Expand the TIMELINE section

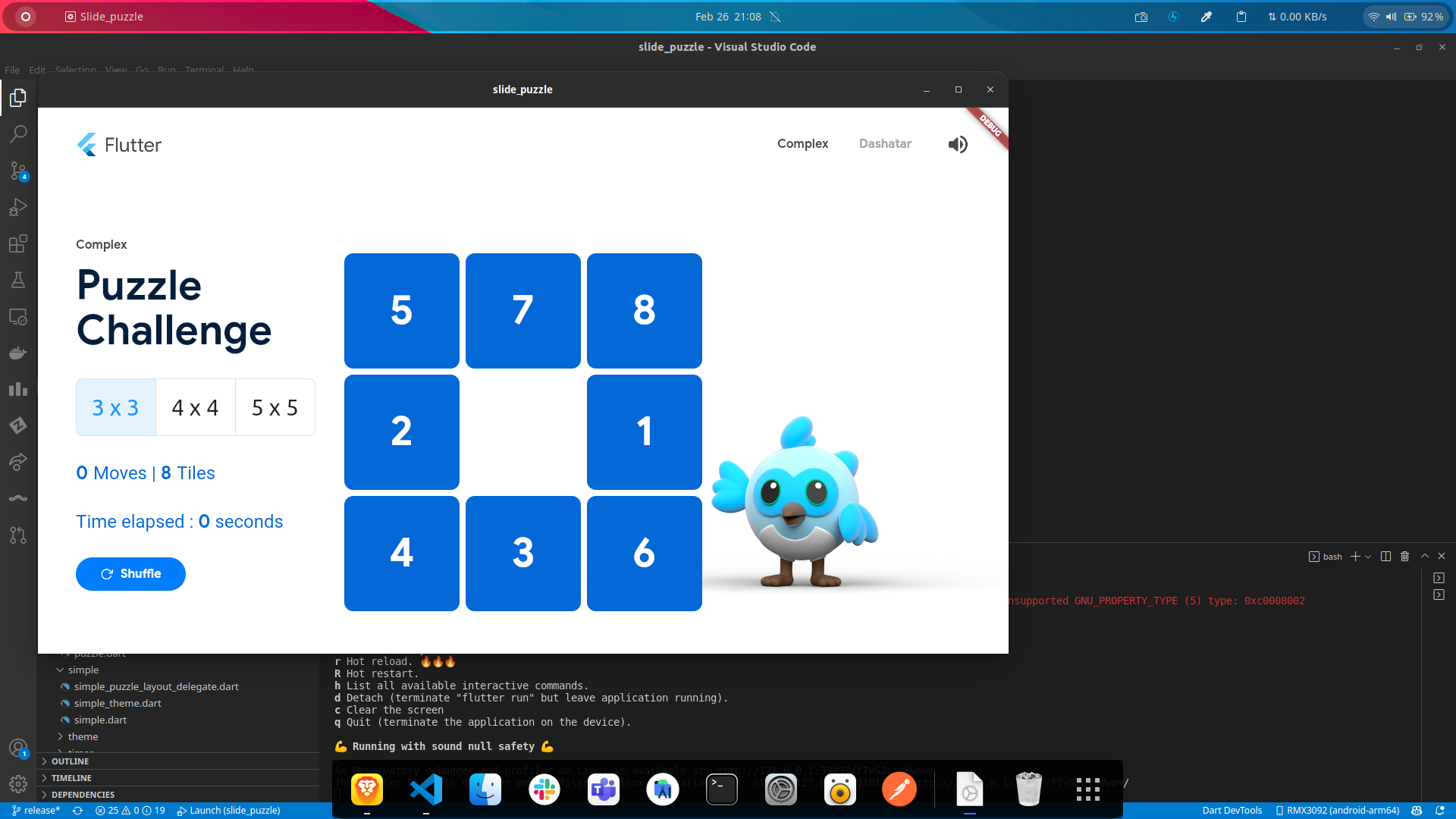click(x=71, y=778)
